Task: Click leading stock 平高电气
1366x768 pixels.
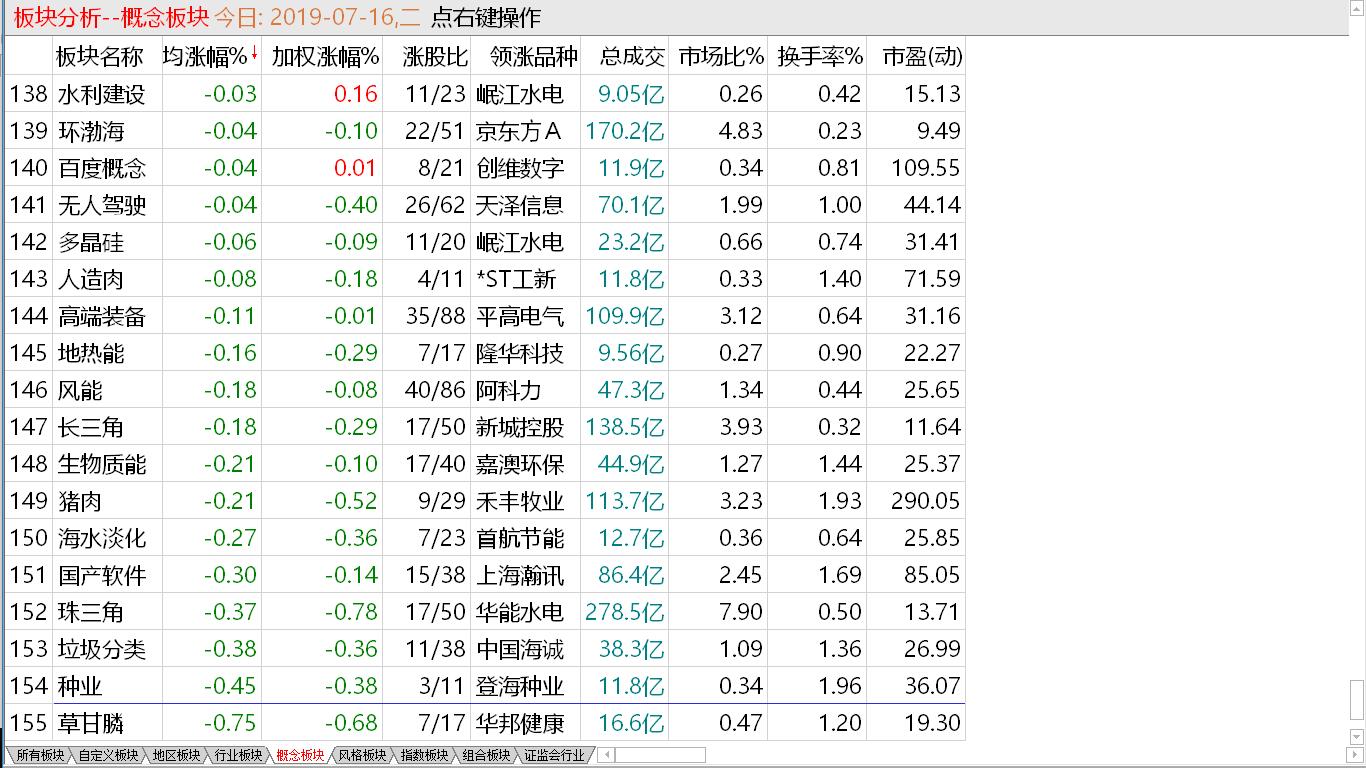Action: (520, 316)
